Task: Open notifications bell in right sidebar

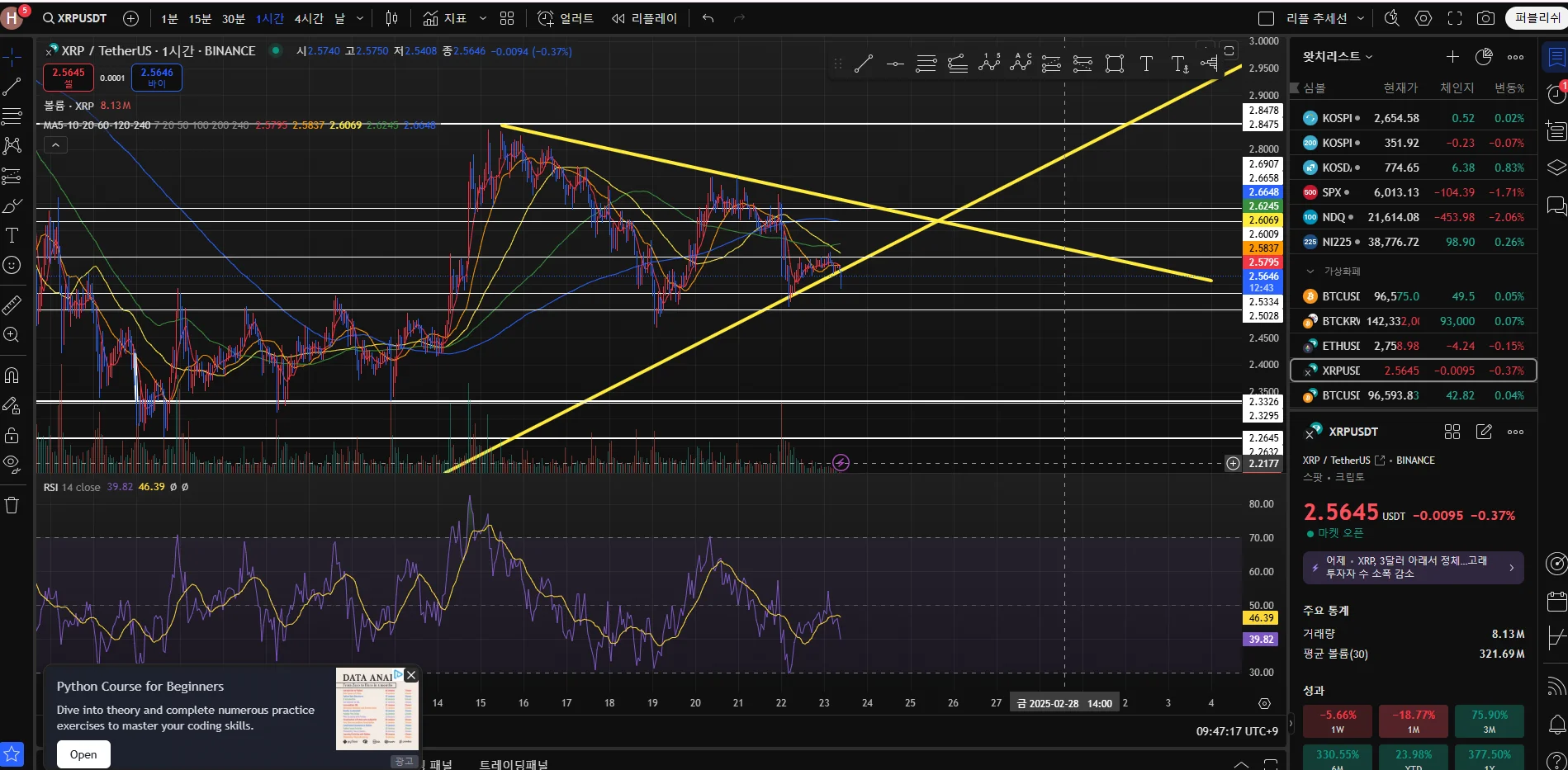Action: 1556,725
